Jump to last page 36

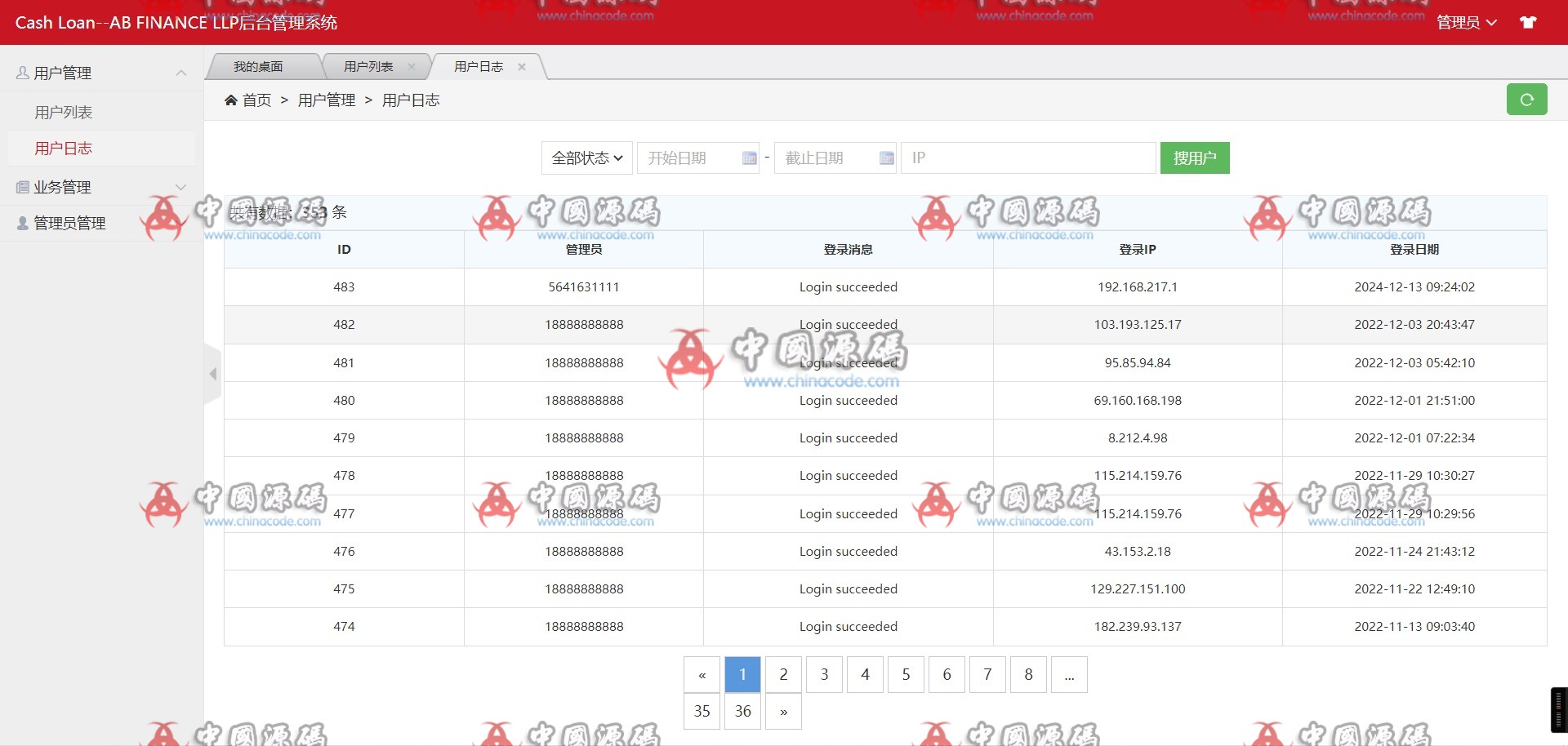point(742,712)
